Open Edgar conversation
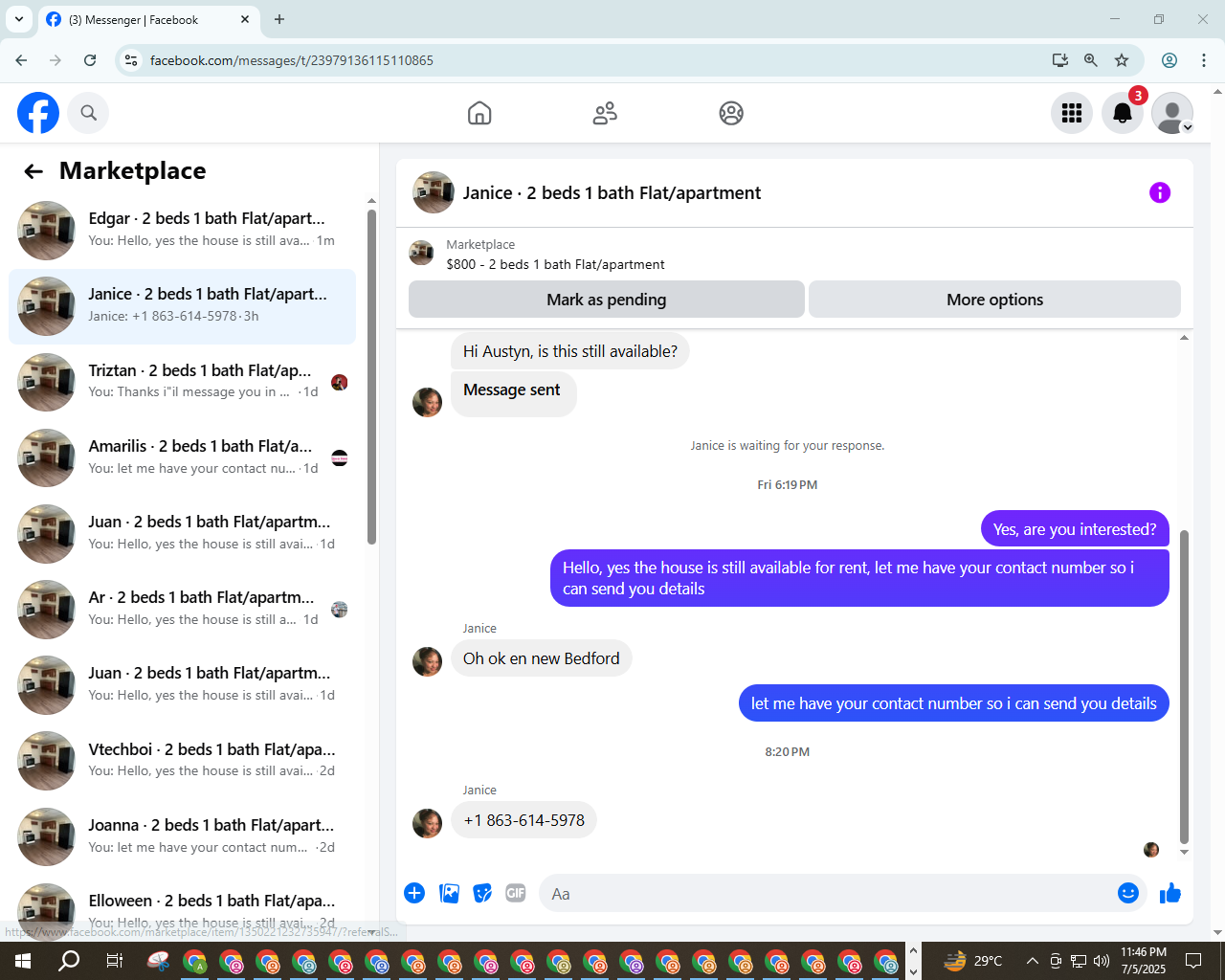The width and height of the screenshot is (1225, 980). click(182, 230)
